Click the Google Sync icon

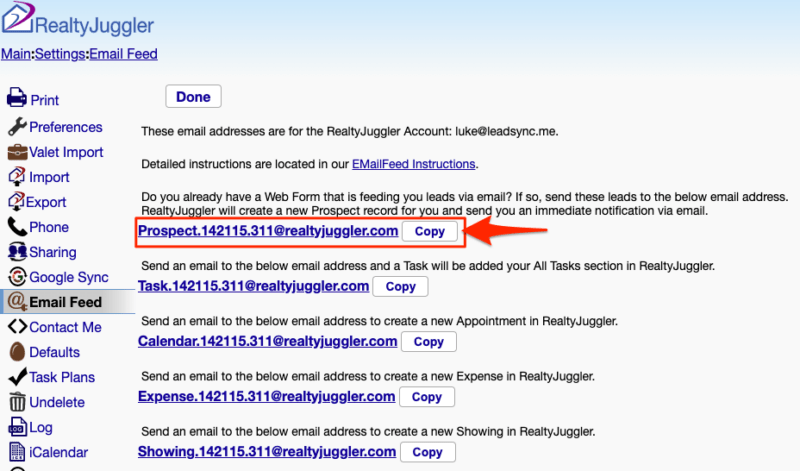pyautogui.click(x=17, y=277)
